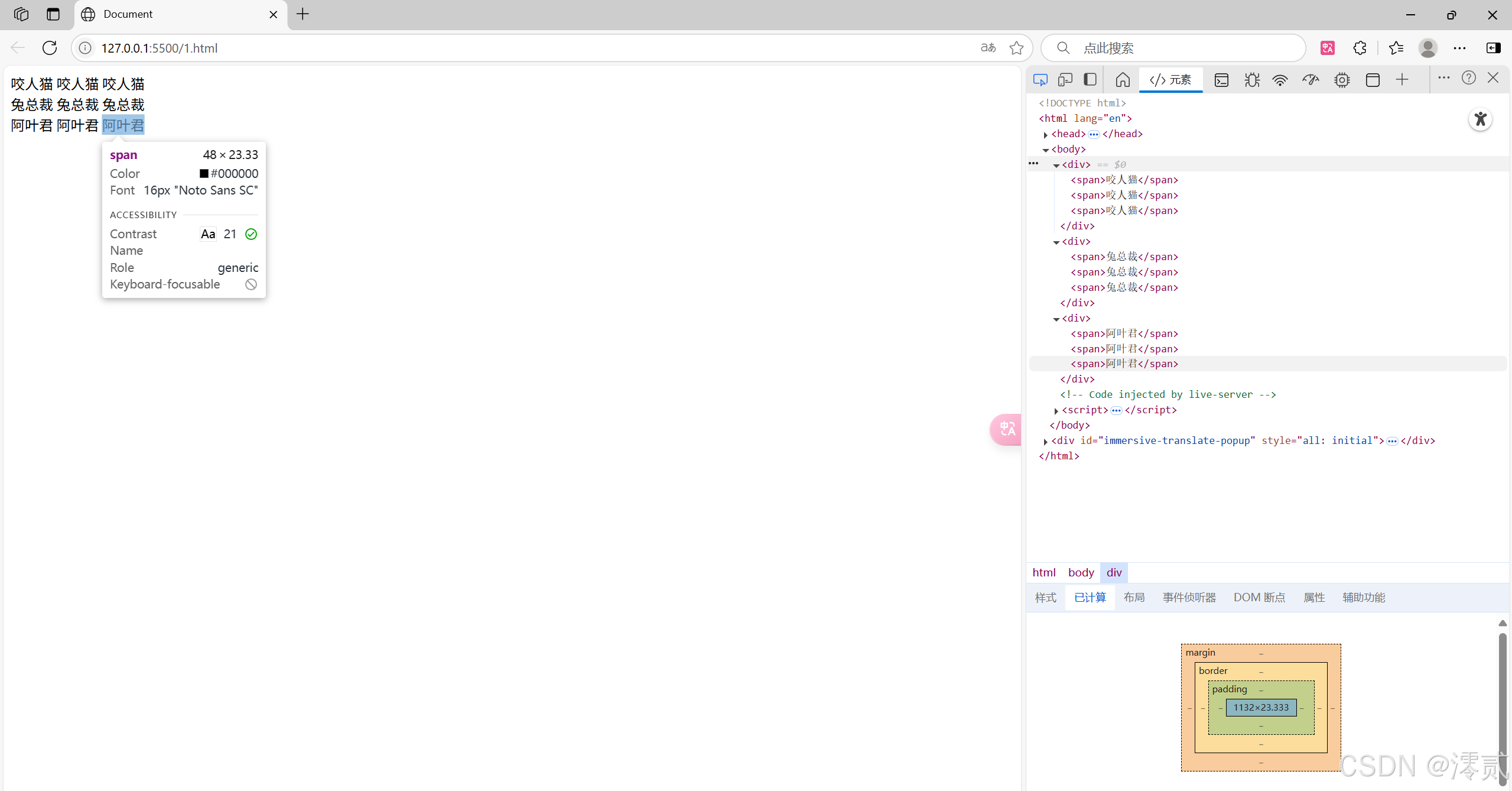1512x791 pixels.
Task: Switch to the 事件侦听器 tab
Action: (1189, 597)
